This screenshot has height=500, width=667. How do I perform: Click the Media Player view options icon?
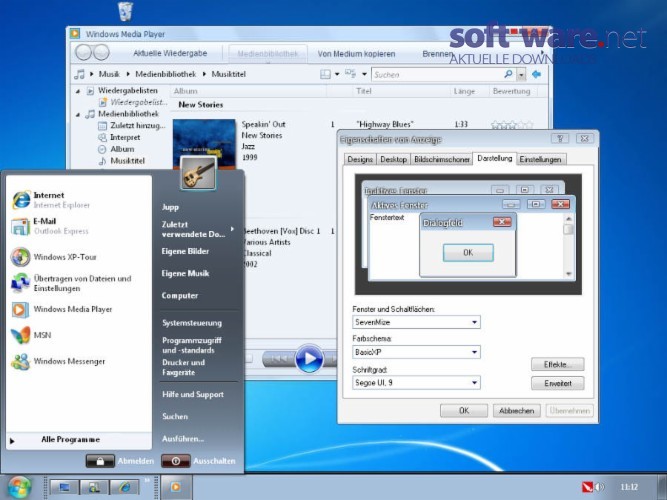point(351,74)
